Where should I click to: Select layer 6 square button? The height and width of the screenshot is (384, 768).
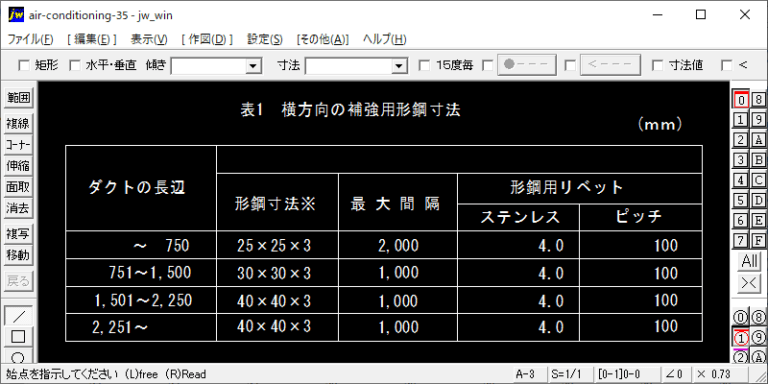pyautogui.click(x=741, y=220)
